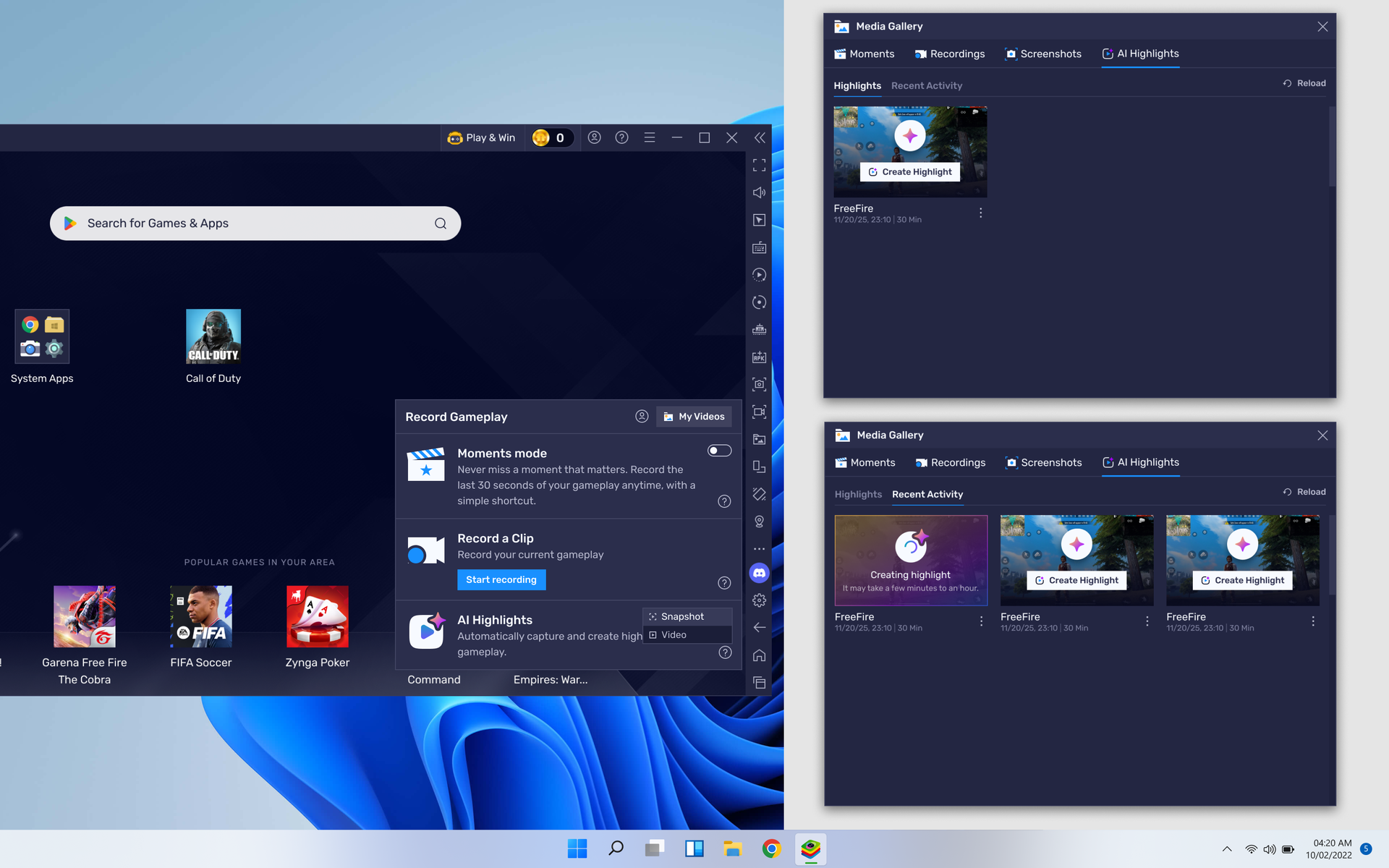Choose Video from the popup menu

click(687, 635)
